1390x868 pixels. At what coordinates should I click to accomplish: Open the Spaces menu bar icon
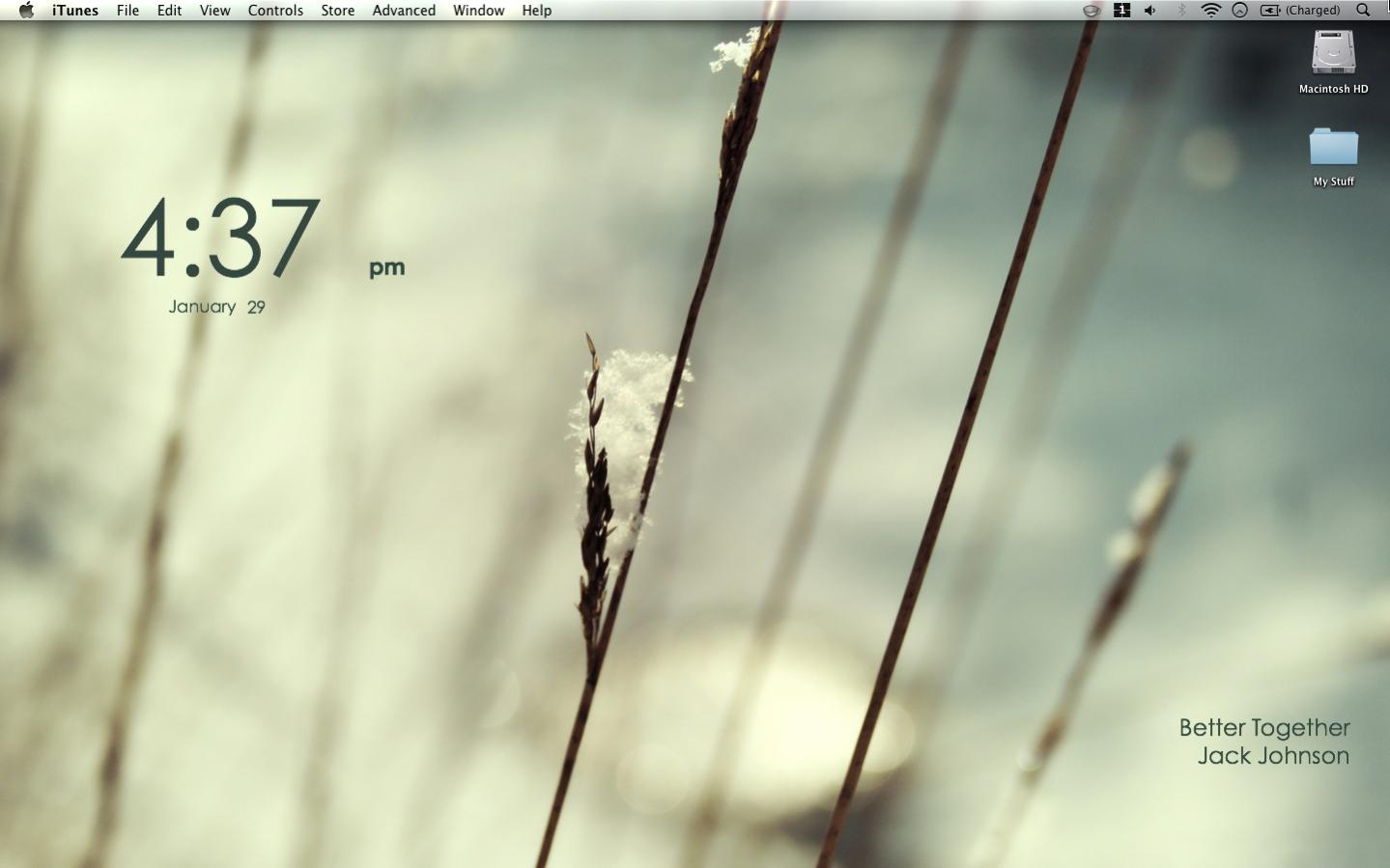(x=1121, y=11)
